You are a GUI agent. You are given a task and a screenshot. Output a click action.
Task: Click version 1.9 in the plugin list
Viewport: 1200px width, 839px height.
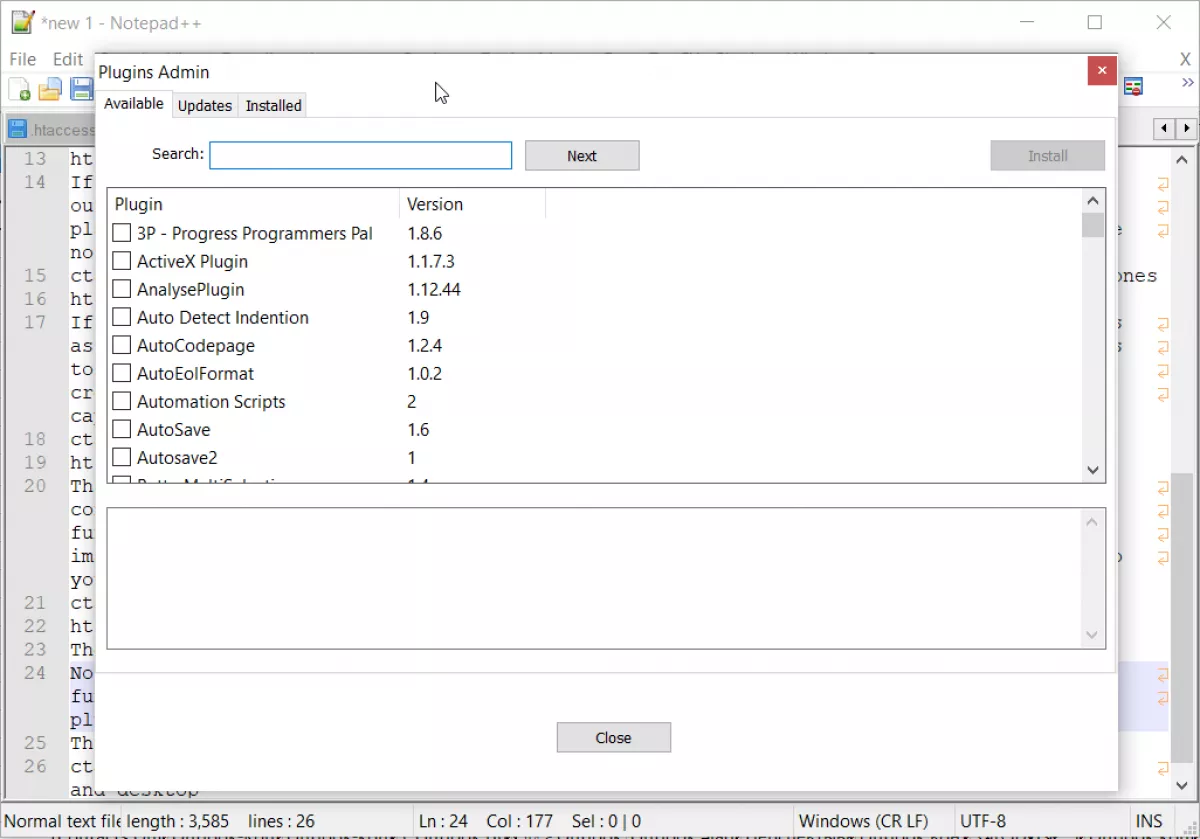tap(418, 317)
